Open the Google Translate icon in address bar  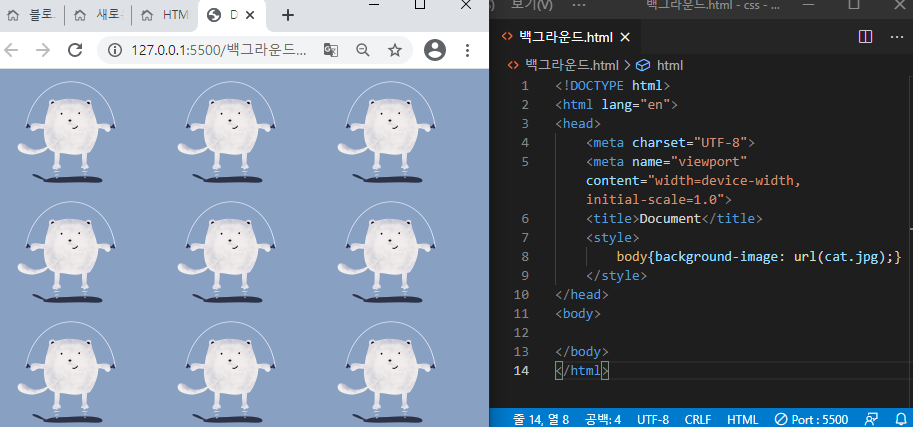pos(331,50)
